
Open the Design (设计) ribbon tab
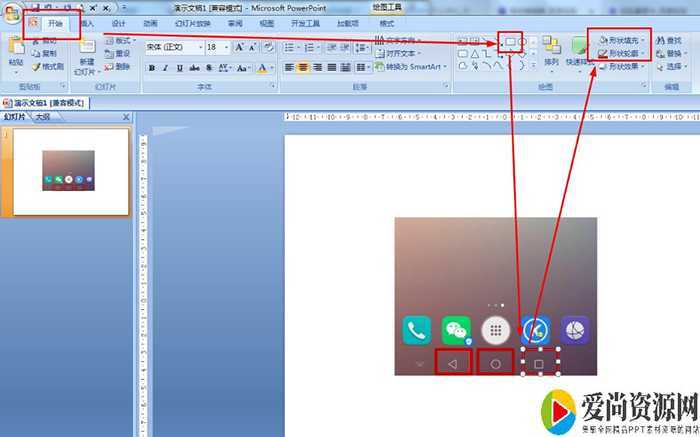(118, 22)
